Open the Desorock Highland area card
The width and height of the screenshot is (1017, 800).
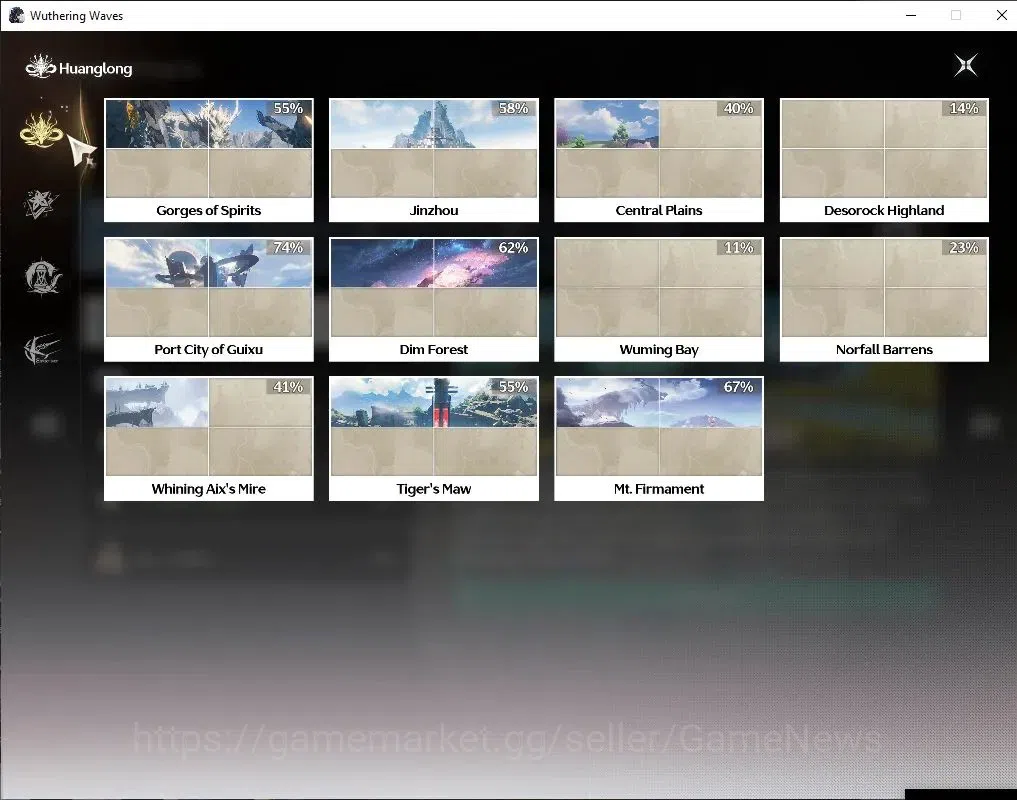coord(884,160)
